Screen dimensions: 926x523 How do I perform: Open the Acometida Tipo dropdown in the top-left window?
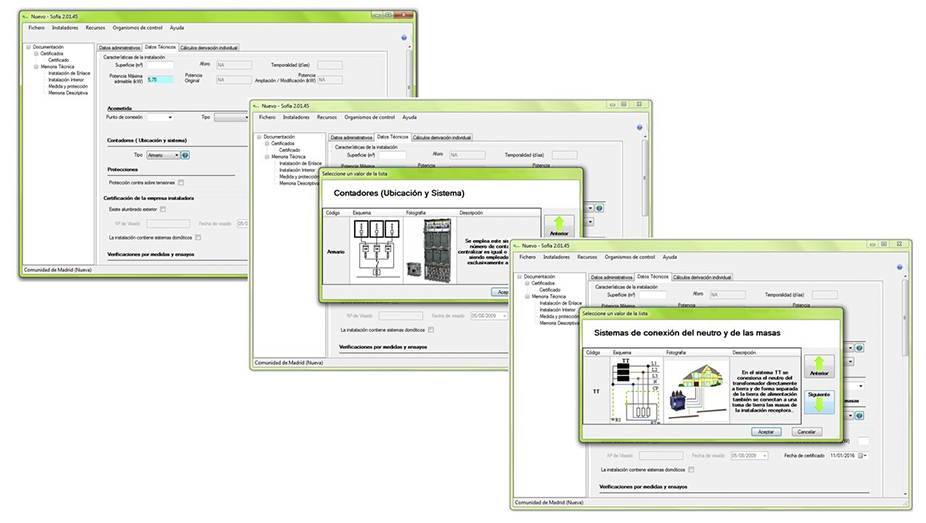tap(230, 117)
